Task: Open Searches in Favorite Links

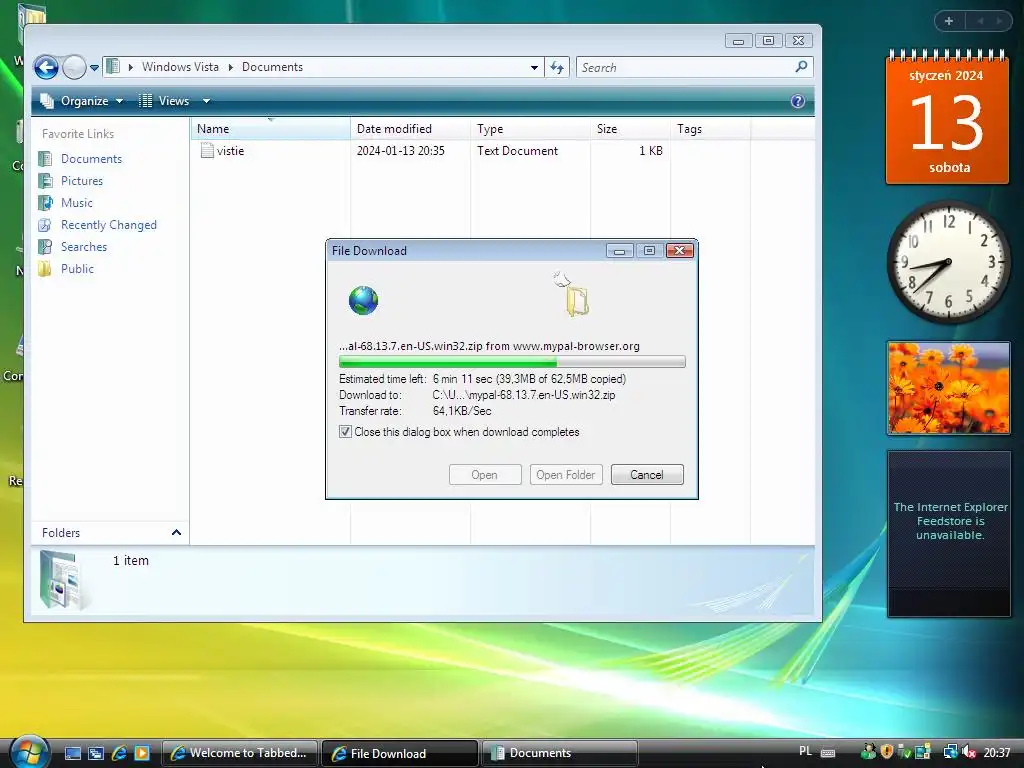Action: [84, 247]
